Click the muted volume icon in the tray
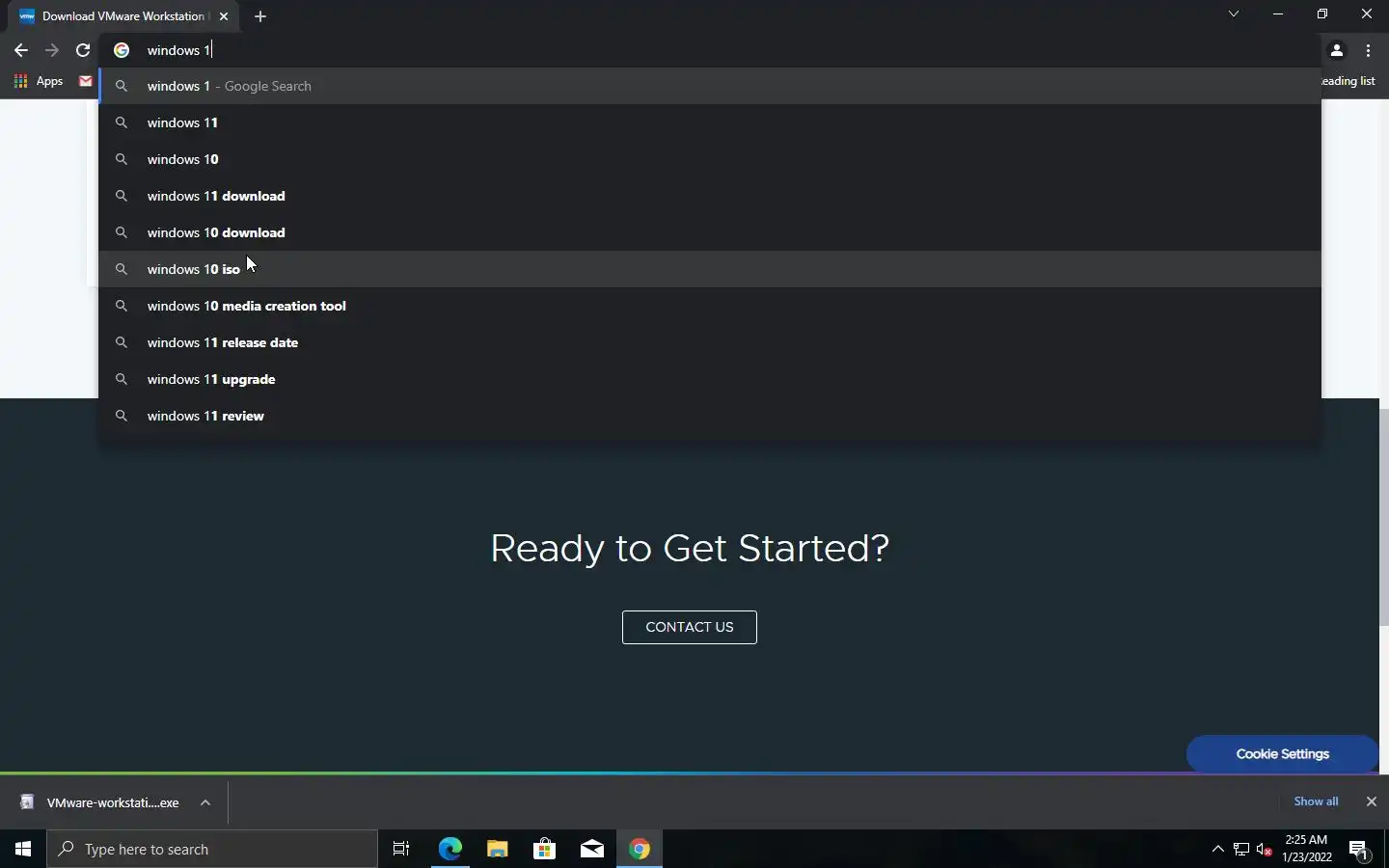The width and height of the screenshot is (1389, 868). 1265,849
